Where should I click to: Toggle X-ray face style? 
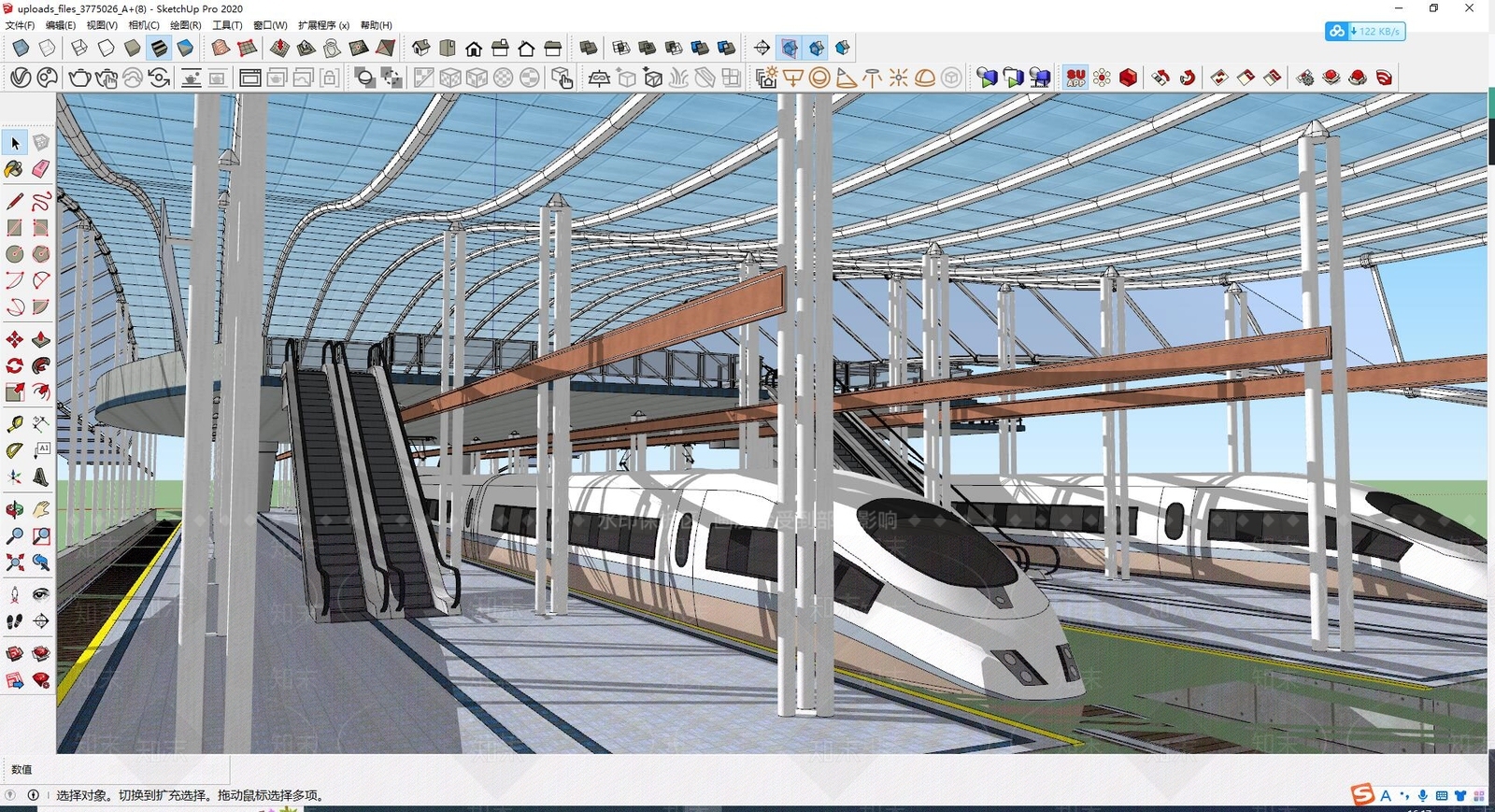21,48
